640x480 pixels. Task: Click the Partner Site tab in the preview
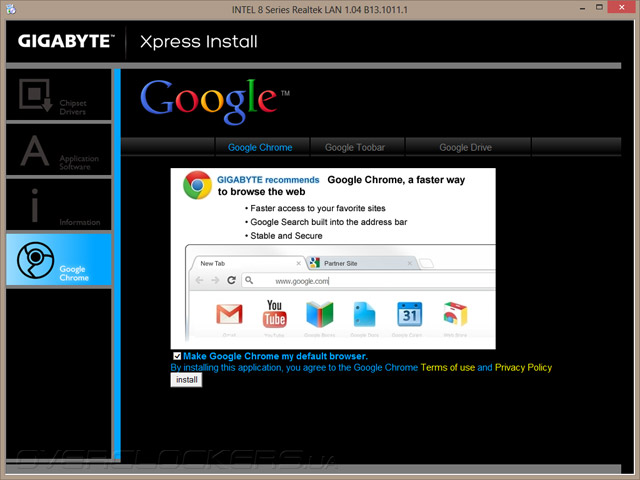coord(362,263)
